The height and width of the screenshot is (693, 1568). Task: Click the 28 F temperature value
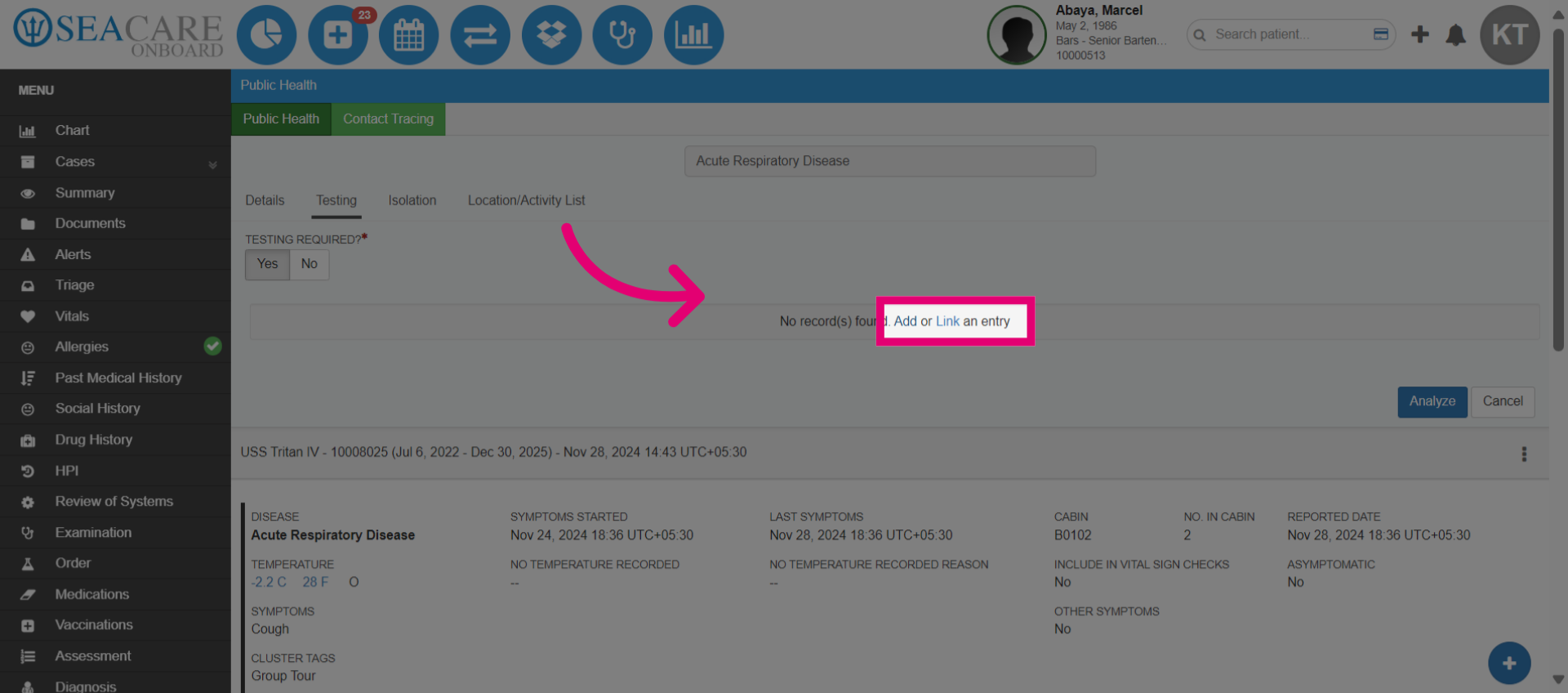pos(315,582)
